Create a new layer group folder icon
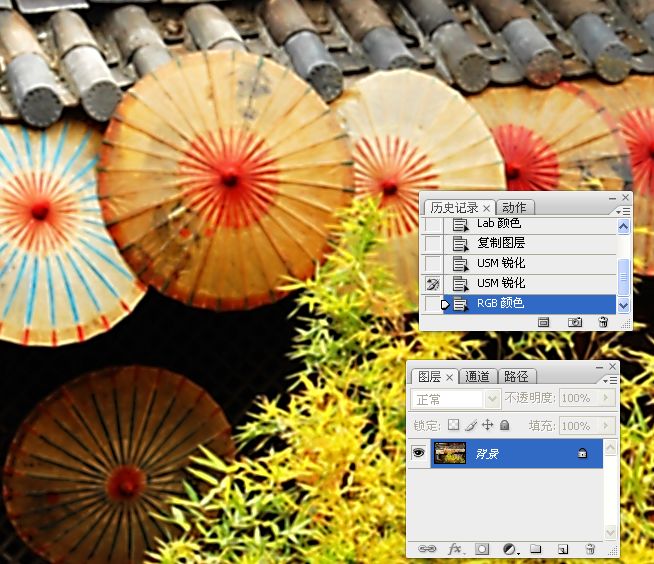 point(536,549)
